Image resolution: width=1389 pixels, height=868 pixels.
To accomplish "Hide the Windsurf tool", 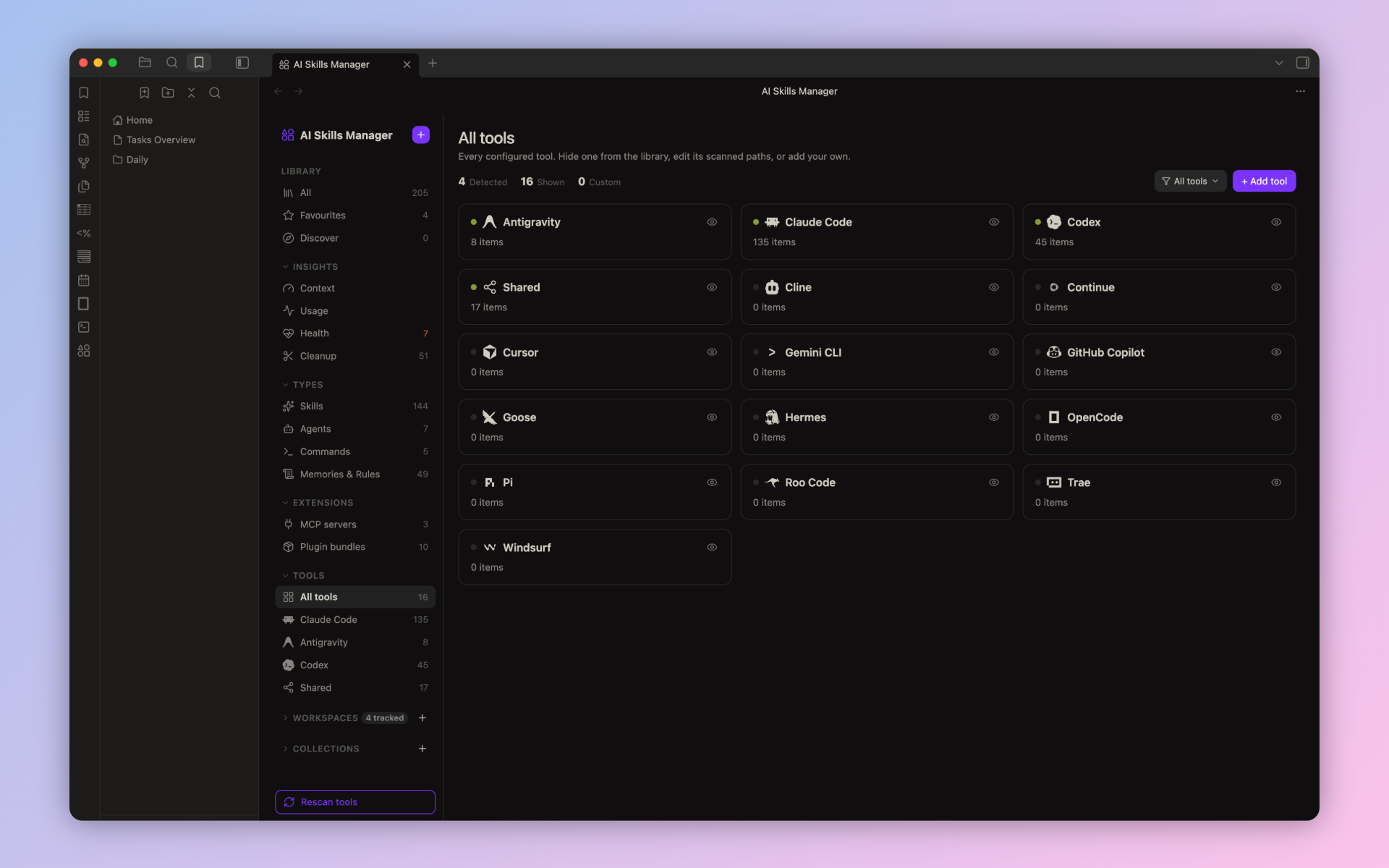I will pyautogui.click(x=712, y=548).
